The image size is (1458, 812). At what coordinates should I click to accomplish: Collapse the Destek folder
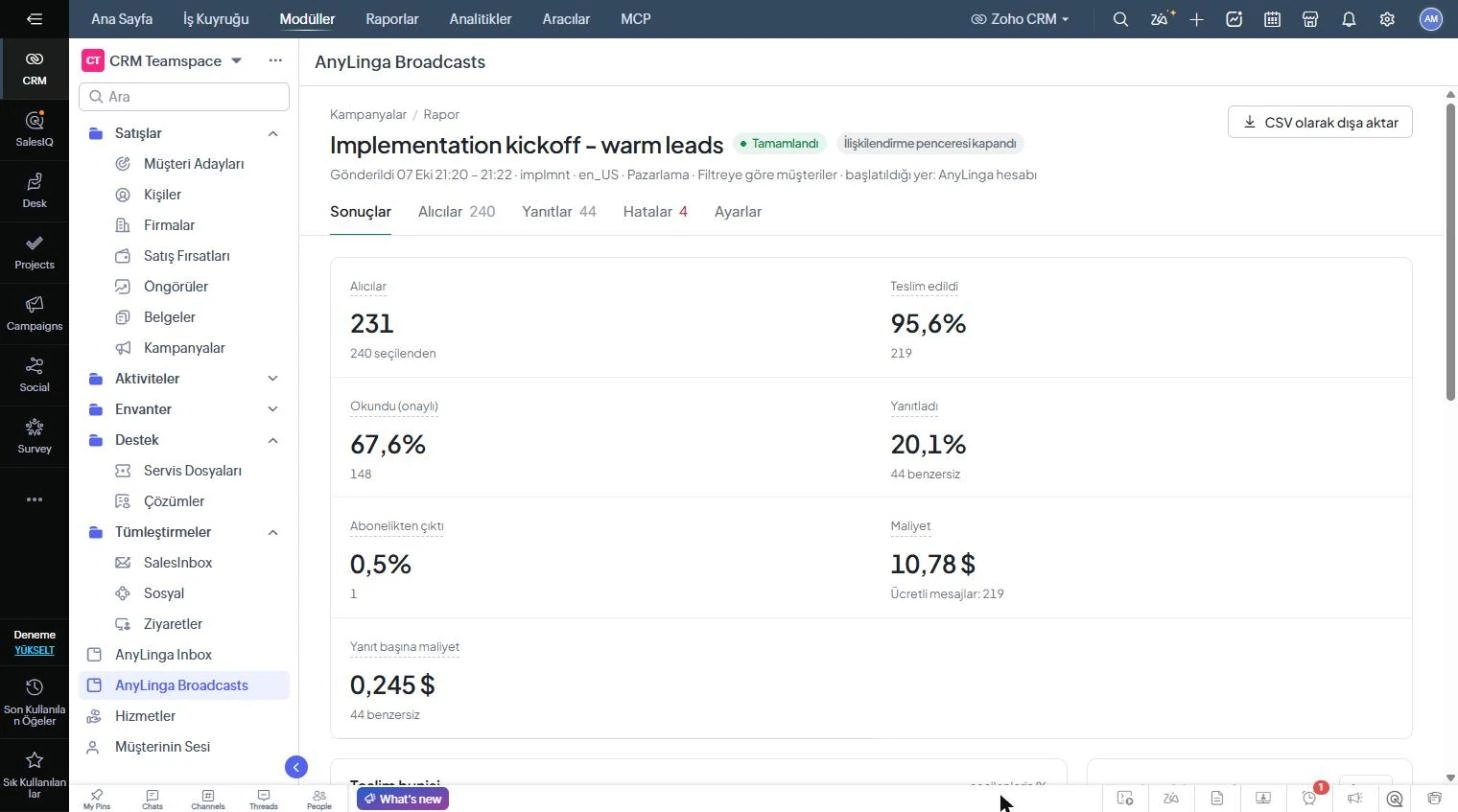coord(273,440)
